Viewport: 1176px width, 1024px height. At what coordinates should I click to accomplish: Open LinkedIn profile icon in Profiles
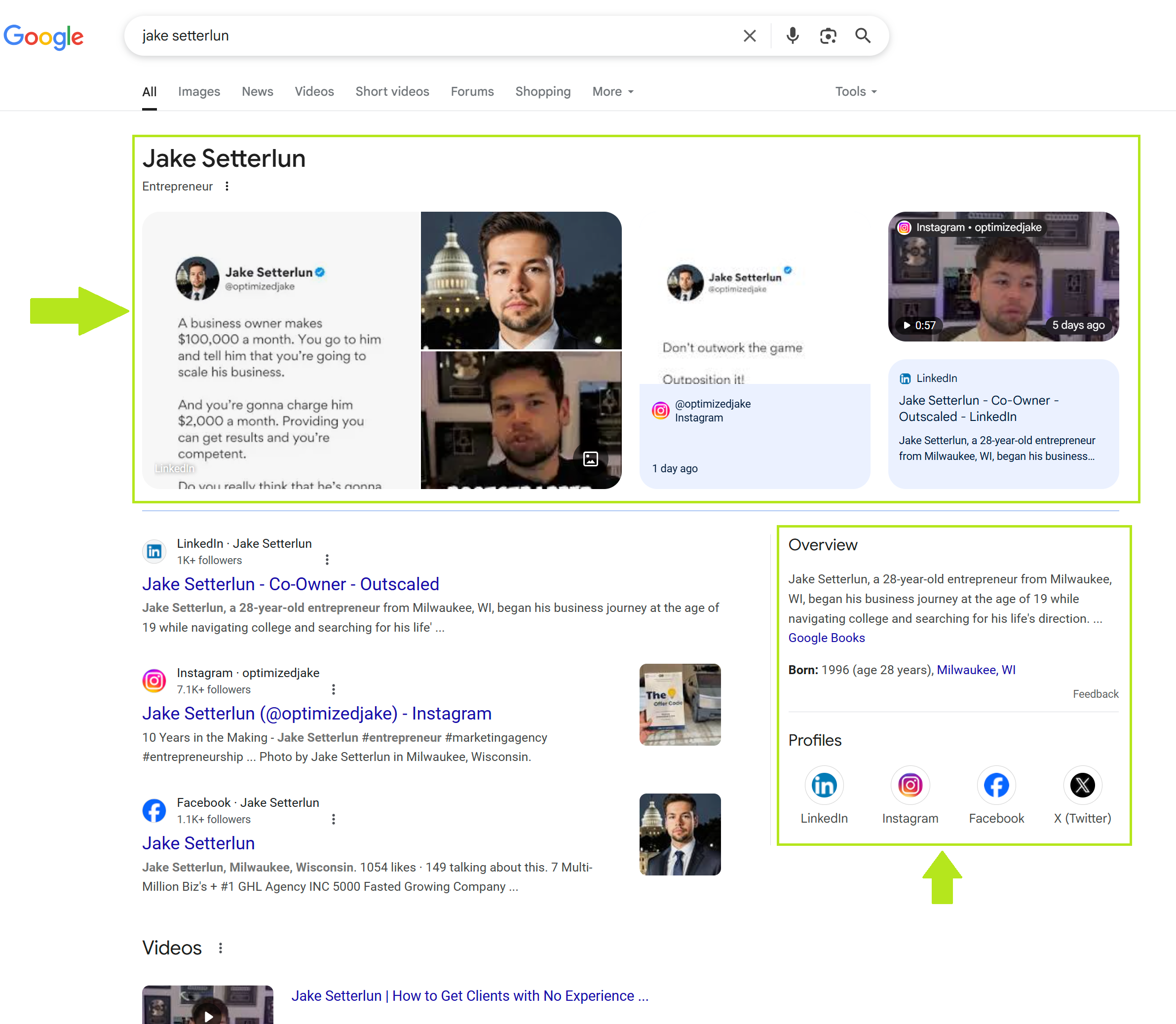824,785
